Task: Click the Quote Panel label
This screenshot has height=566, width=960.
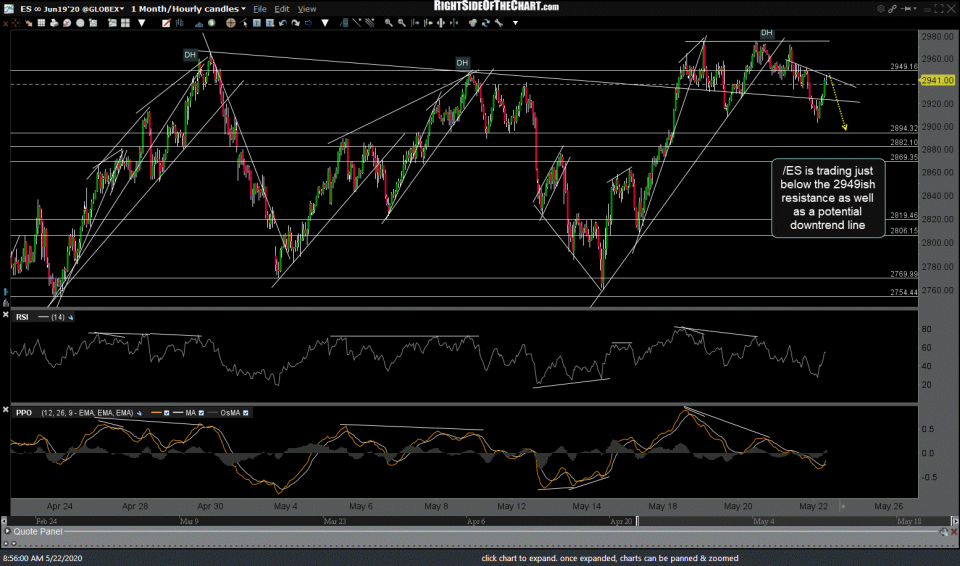Action: [x=38, y=532]
